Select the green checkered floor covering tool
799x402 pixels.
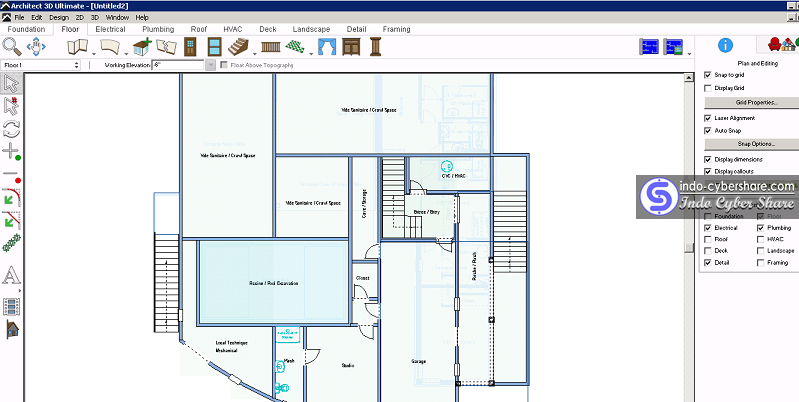(295, 47)
